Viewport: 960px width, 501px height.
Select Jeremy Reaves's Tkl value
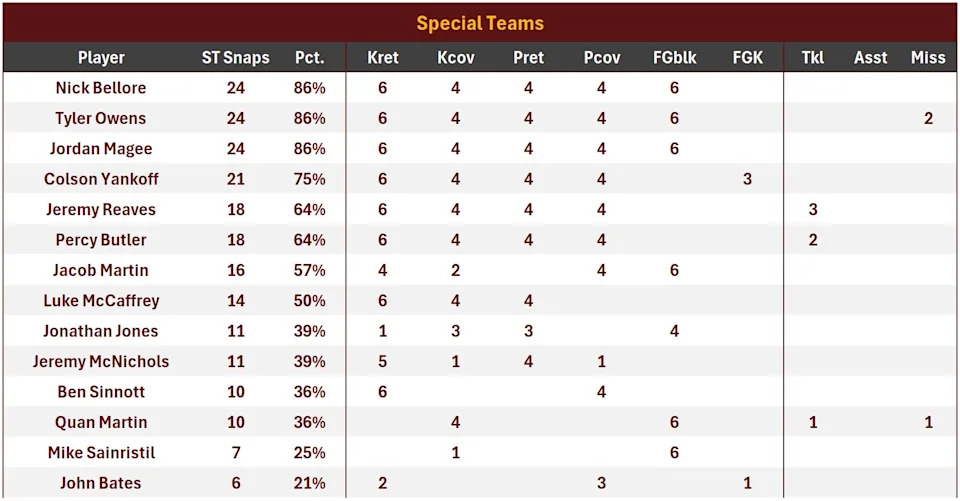pyautogui.click(x=813, y=209)
